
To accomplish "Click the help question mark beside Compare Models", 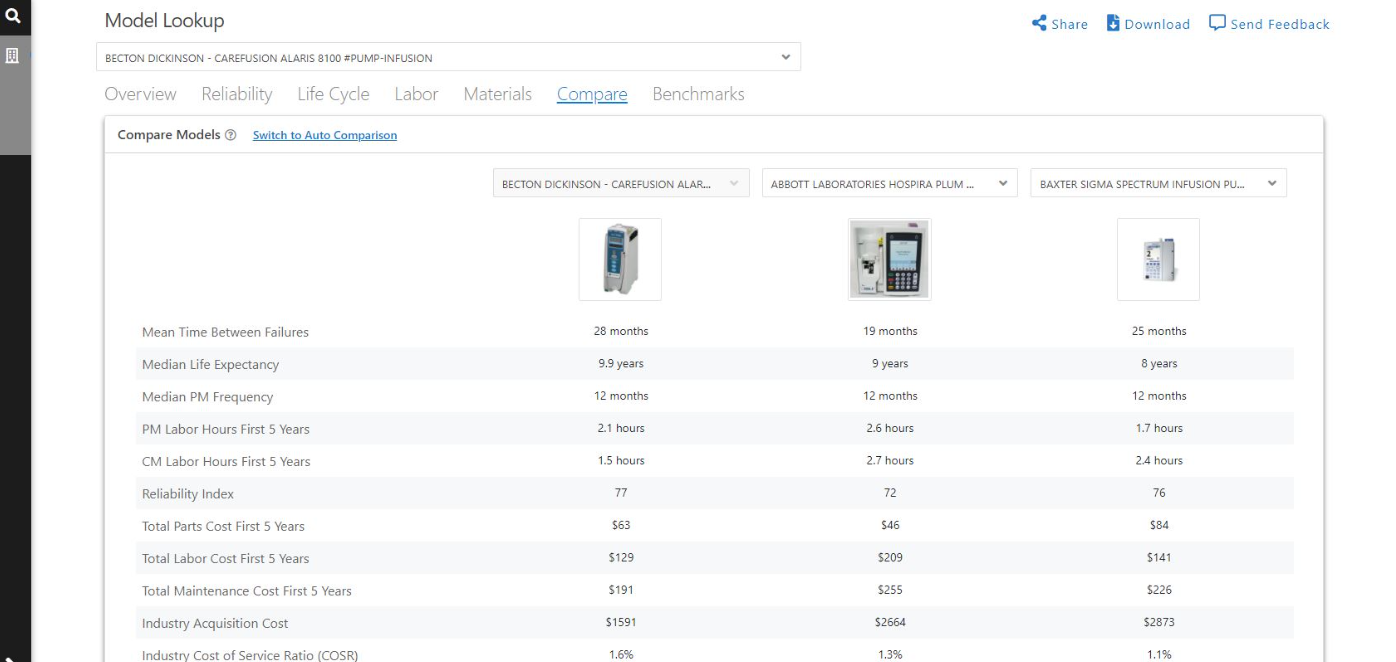I will pyautogui.click(x=231, y=135).
